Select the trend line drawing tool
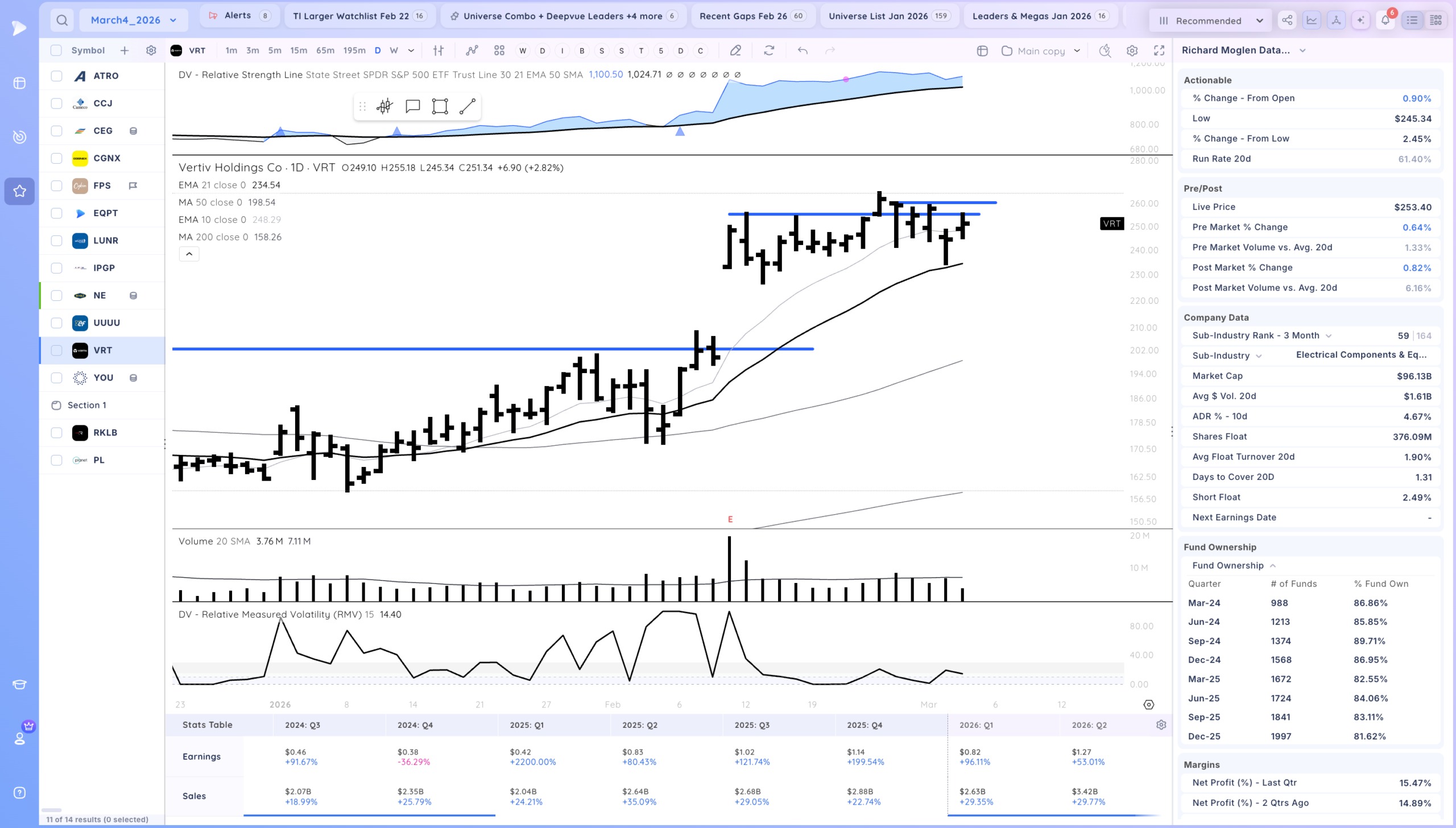Screen dimensions: 1456x828 pyautogui.click(x=467, y=106)
